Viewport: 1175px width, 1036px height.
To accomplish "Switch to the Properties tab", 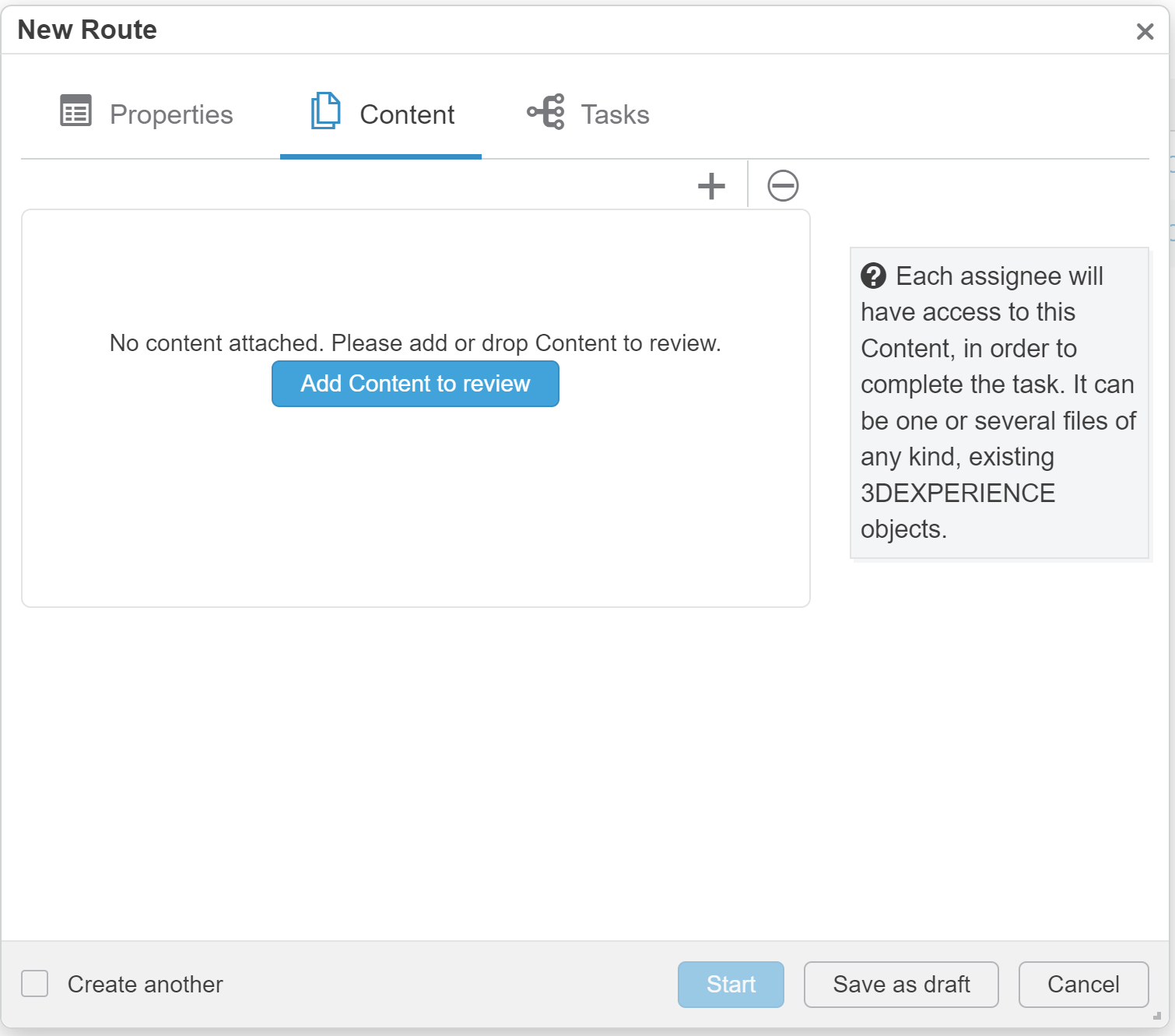I will tap(147, 114).
